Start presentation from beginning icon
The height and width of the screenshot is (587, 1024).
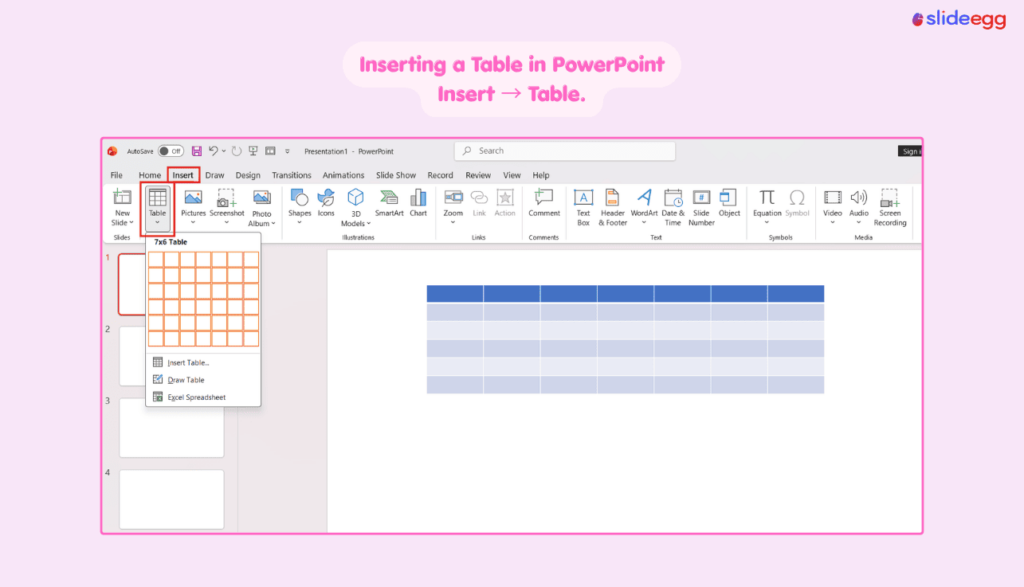(253, 151)
